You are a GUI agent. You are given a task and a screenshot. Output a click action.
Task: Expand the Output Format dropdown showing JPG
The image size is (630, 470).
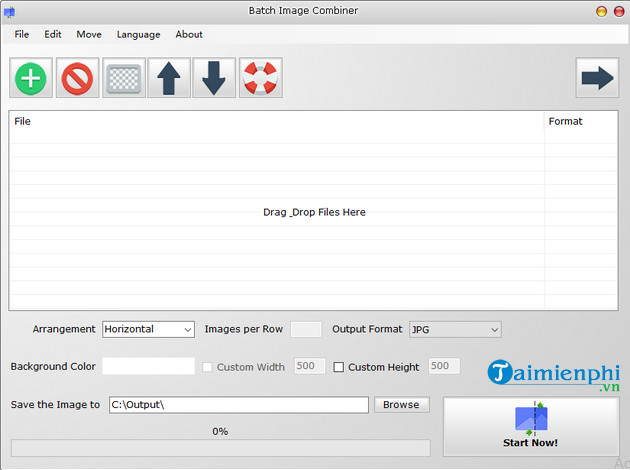[x=455, y=329]
